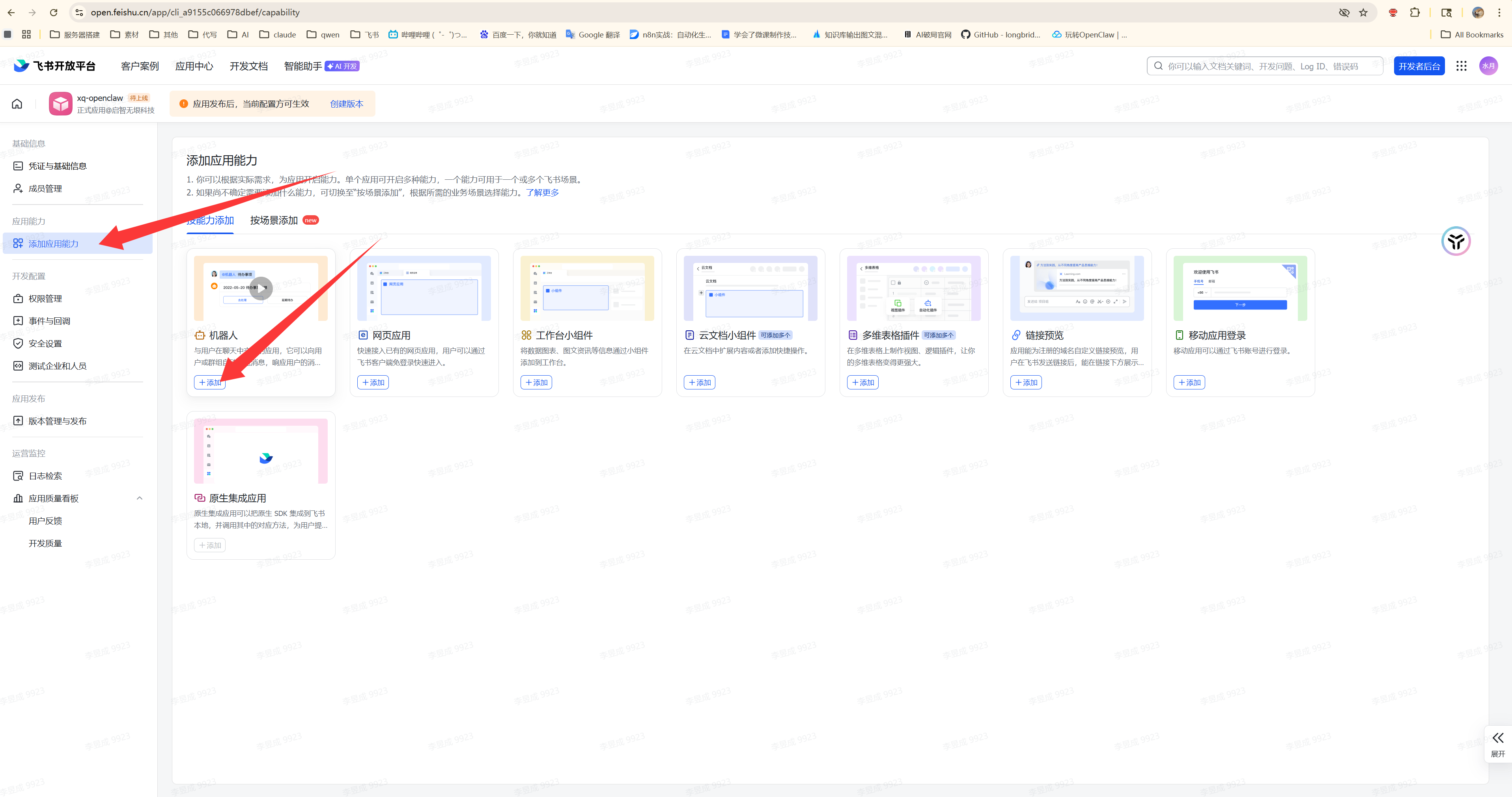
Task: Click the documentation search field
Action: tap(1264, 66)
